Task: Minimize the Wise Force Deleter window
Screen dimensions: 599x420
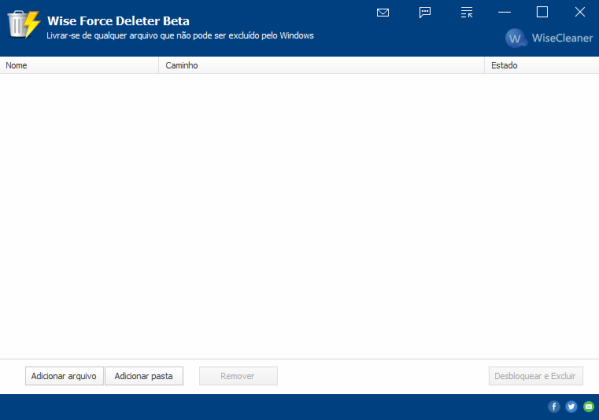Action: point(504,12)
